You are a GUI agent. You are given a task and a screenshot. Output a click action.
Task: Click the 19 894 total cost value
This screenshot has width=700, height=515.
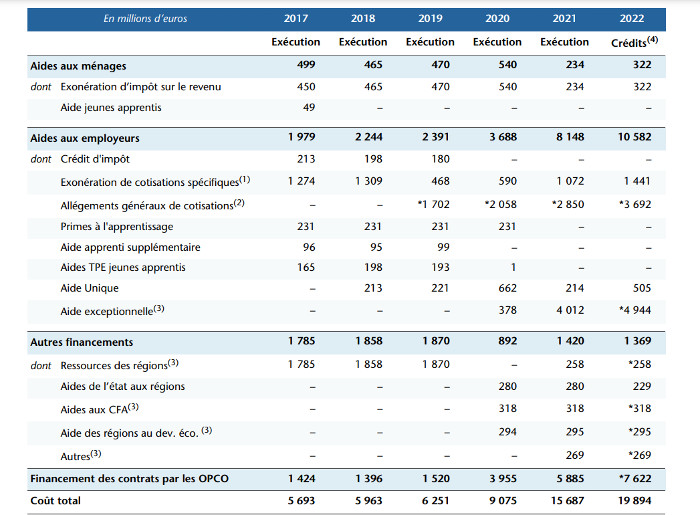[634, 500]
